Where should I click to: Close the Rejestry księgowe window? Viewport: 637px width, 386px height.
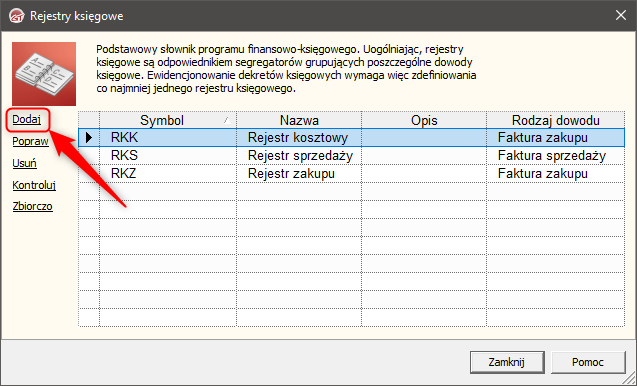pos(620,15)
